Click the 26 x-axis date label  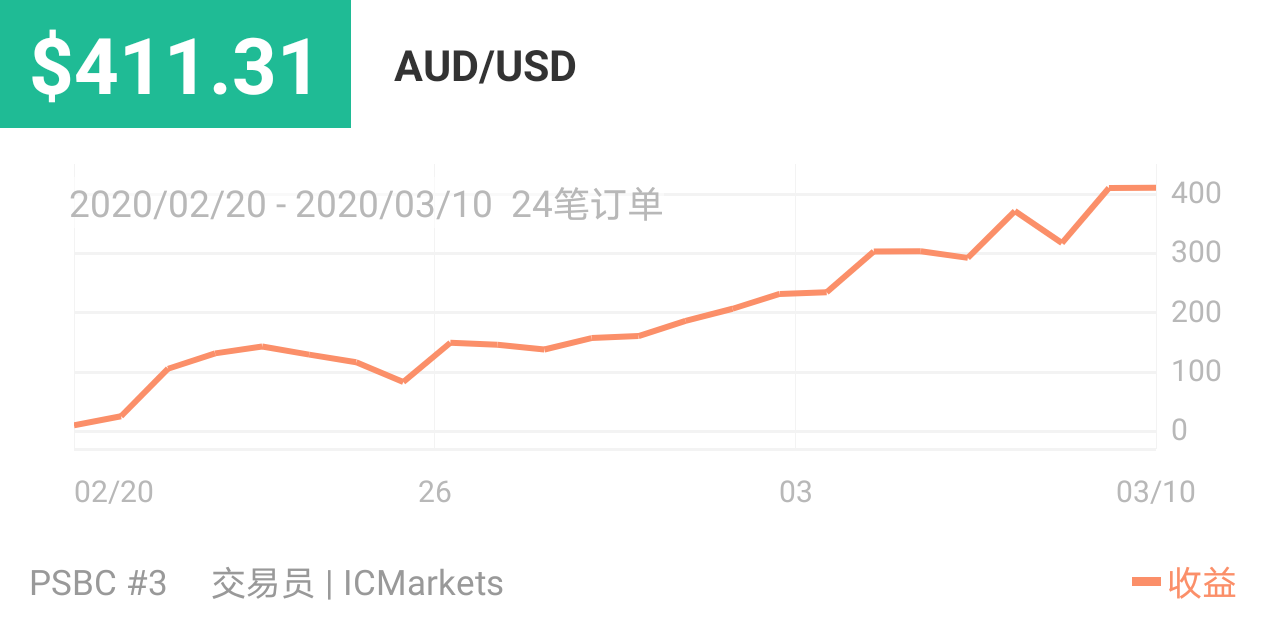coord(435,492)
